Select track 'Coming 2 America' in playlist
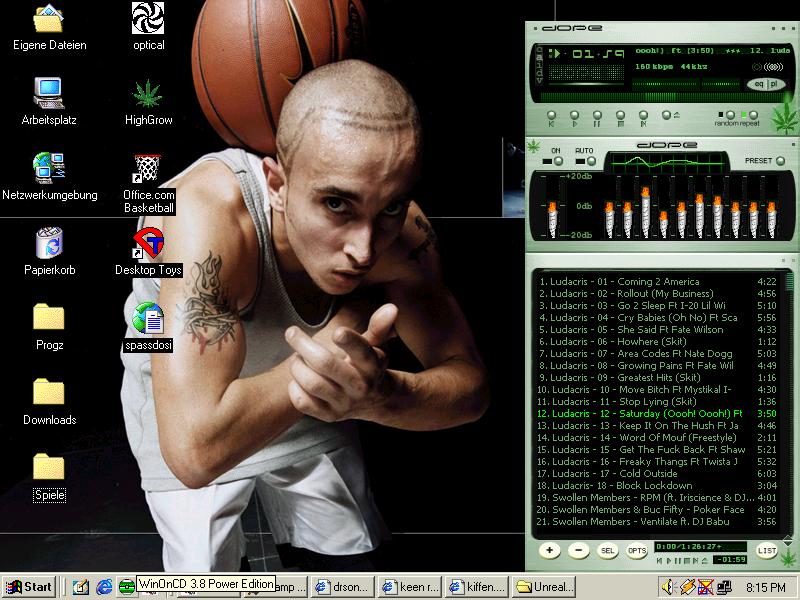 658,282
